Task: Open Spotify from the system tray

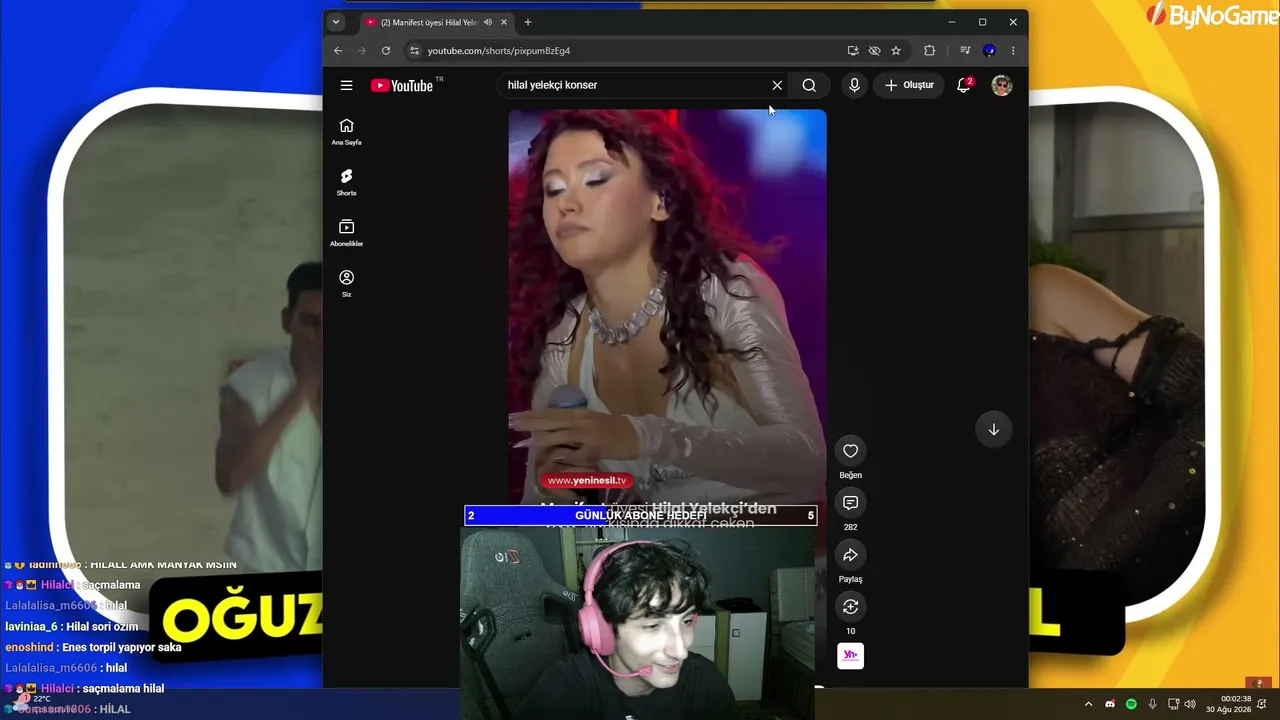Action: [x=1131, y=704]
